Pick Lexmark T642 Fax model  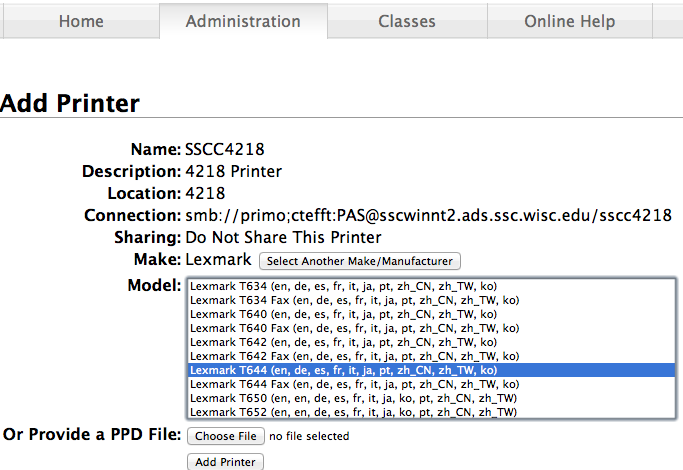click(353, 356)
